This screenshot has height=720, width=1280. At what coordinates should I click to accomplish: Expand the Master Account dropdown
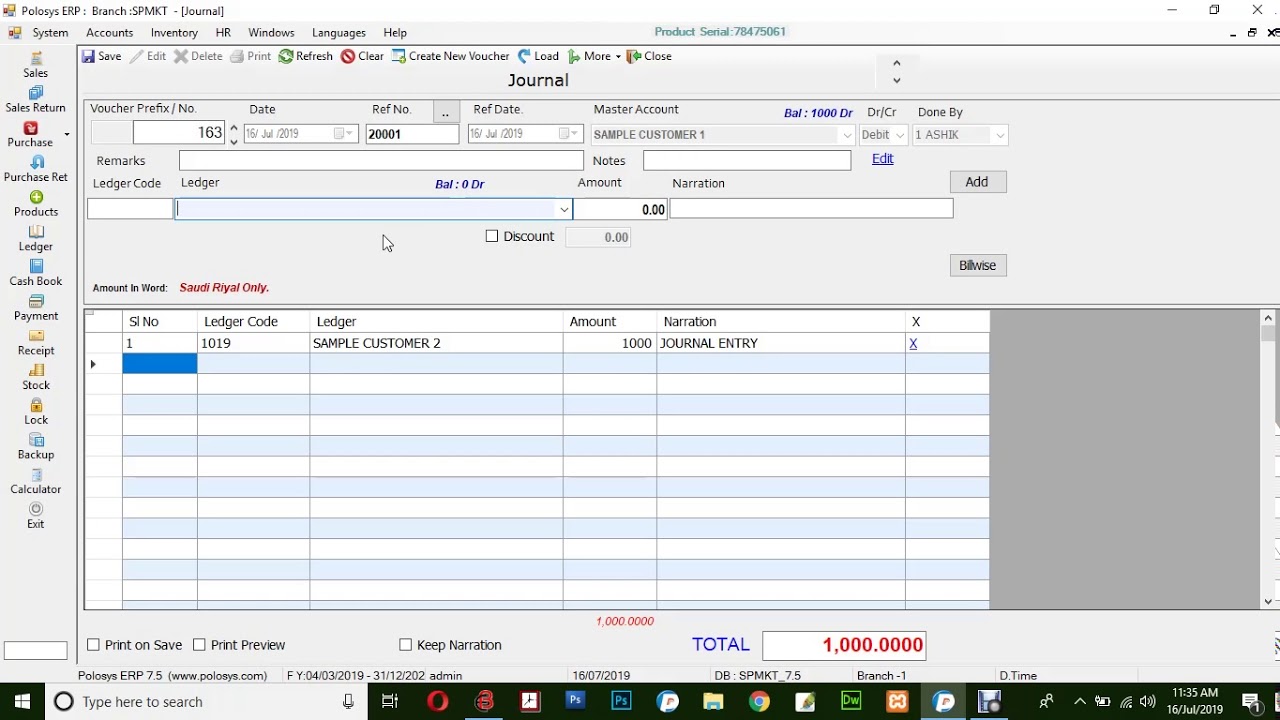(847, 135)
